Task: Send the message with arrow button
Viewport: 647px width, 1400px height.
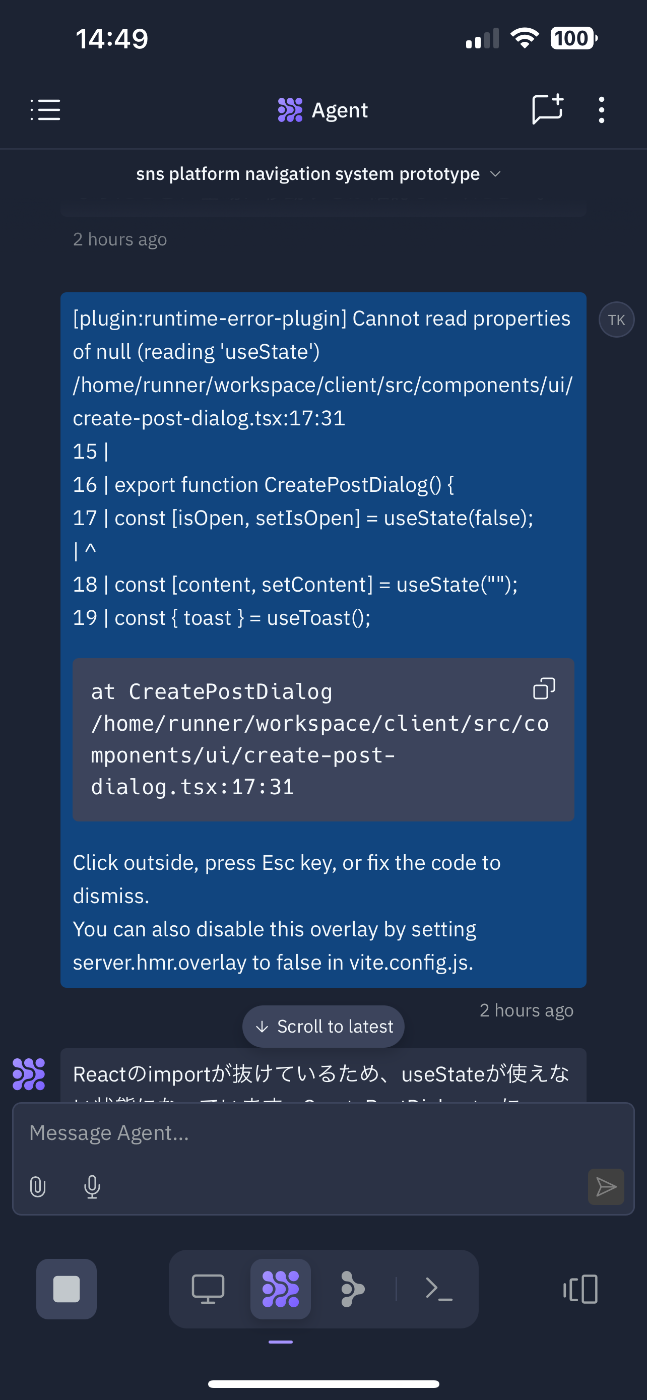Action: coord(605,1187)
